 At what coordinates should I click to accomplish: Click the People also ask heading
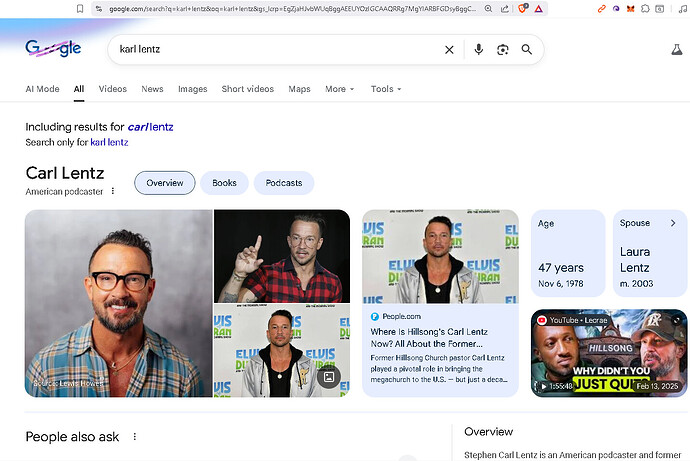pos(72,436)
